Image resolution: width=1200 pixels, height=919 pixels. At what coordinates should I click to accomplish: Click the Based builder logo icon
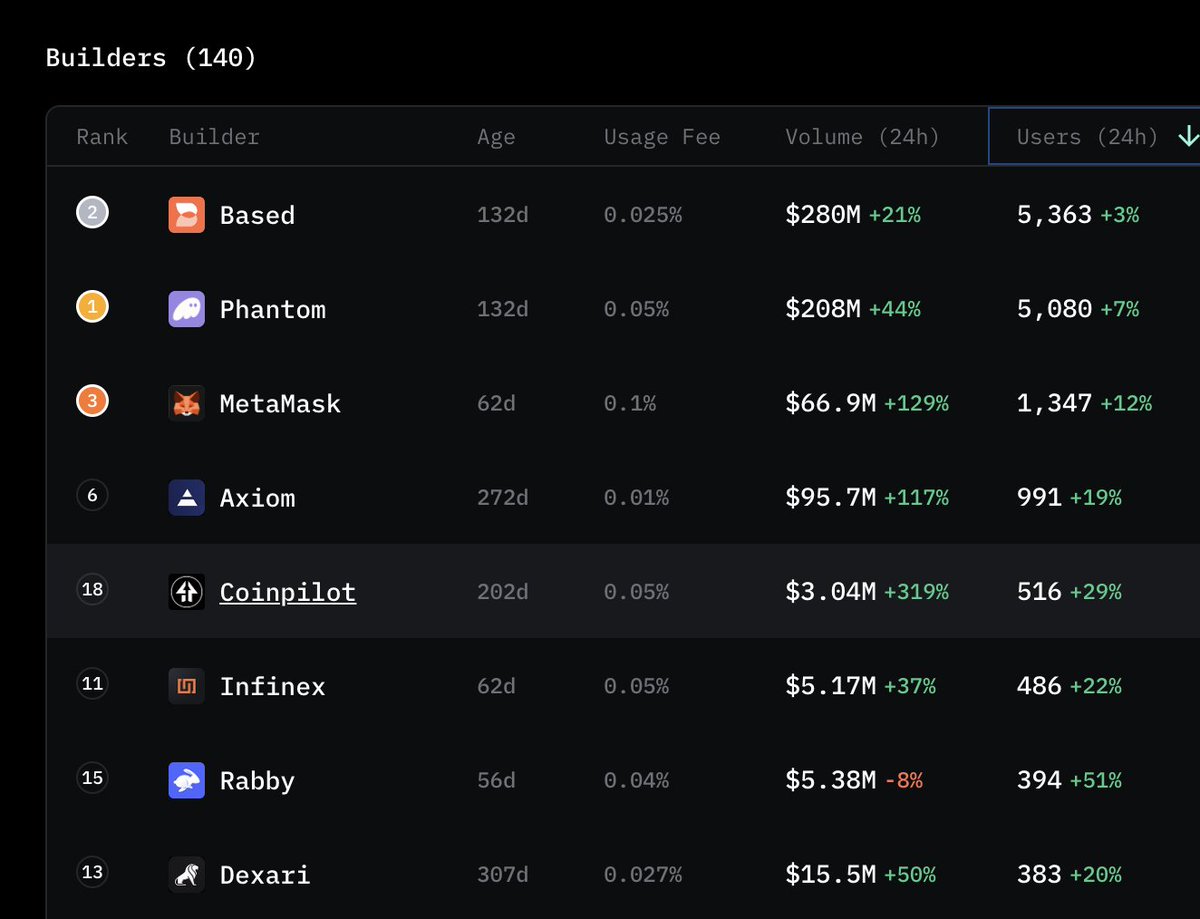click(x=187, y=215)
